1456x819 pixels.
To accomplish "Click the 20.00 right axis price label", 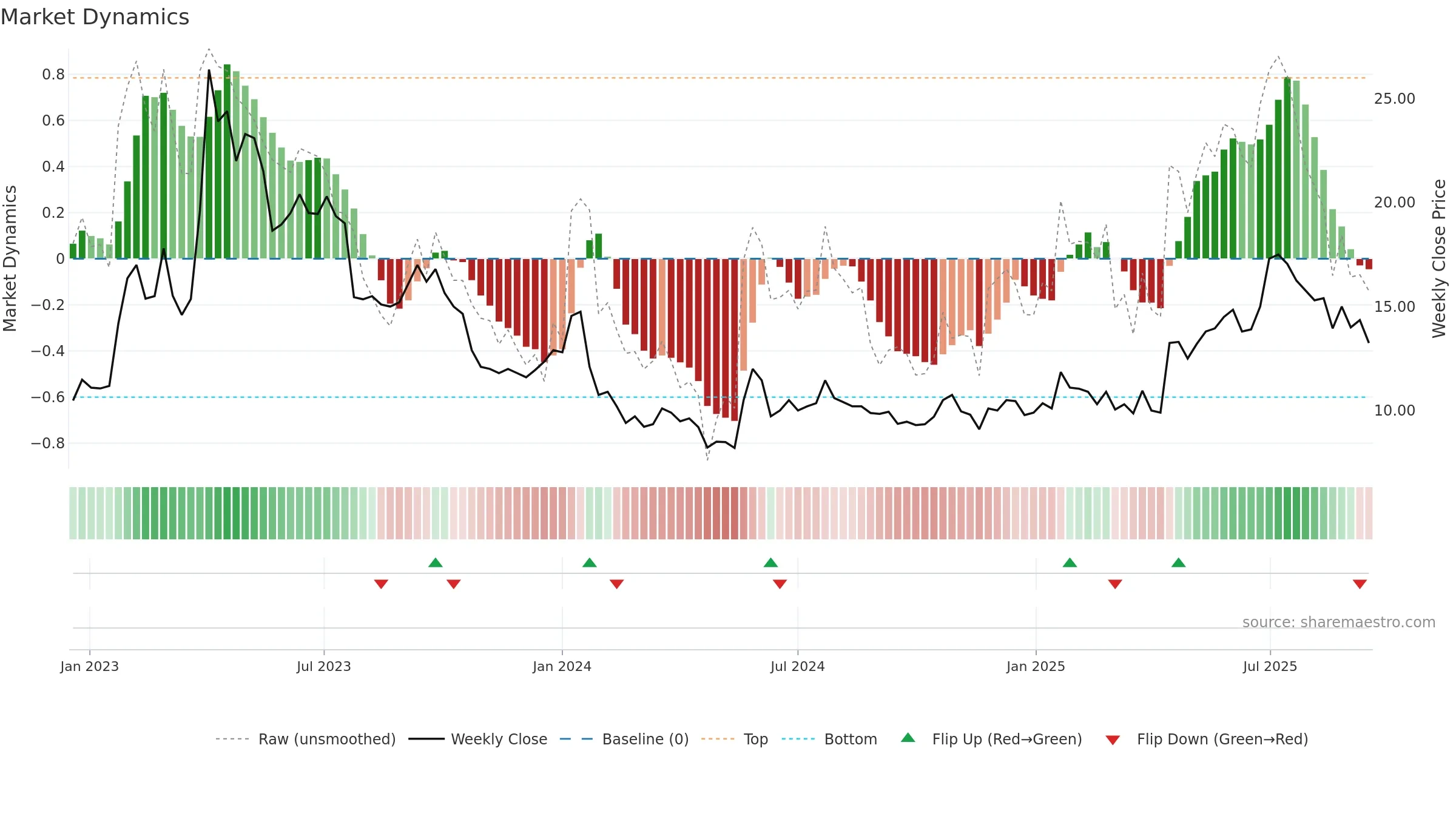I will [1395, 202].
